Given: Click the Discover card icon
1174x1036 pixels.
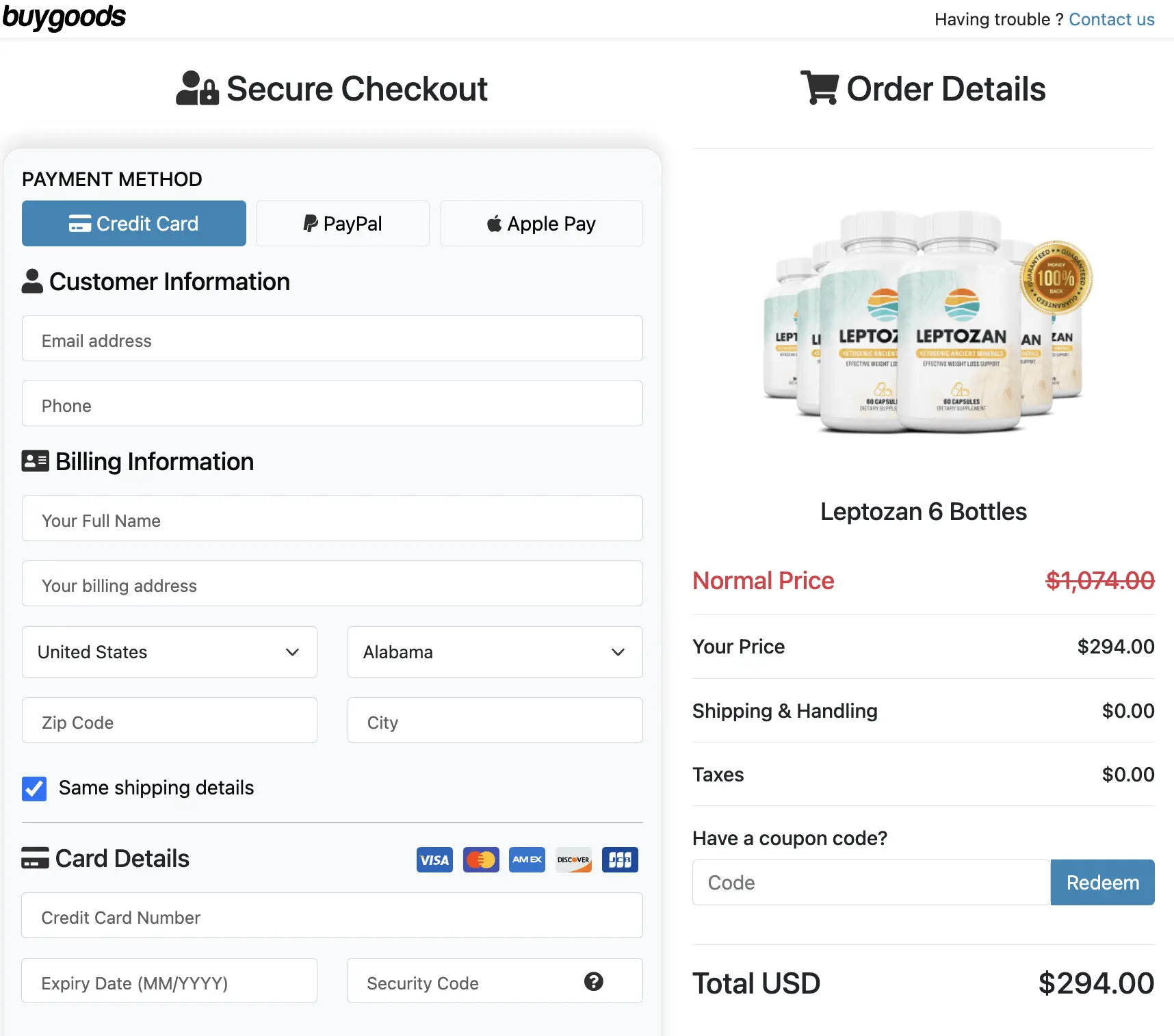Looking at the screenshot, I should (x=573, y=860).
